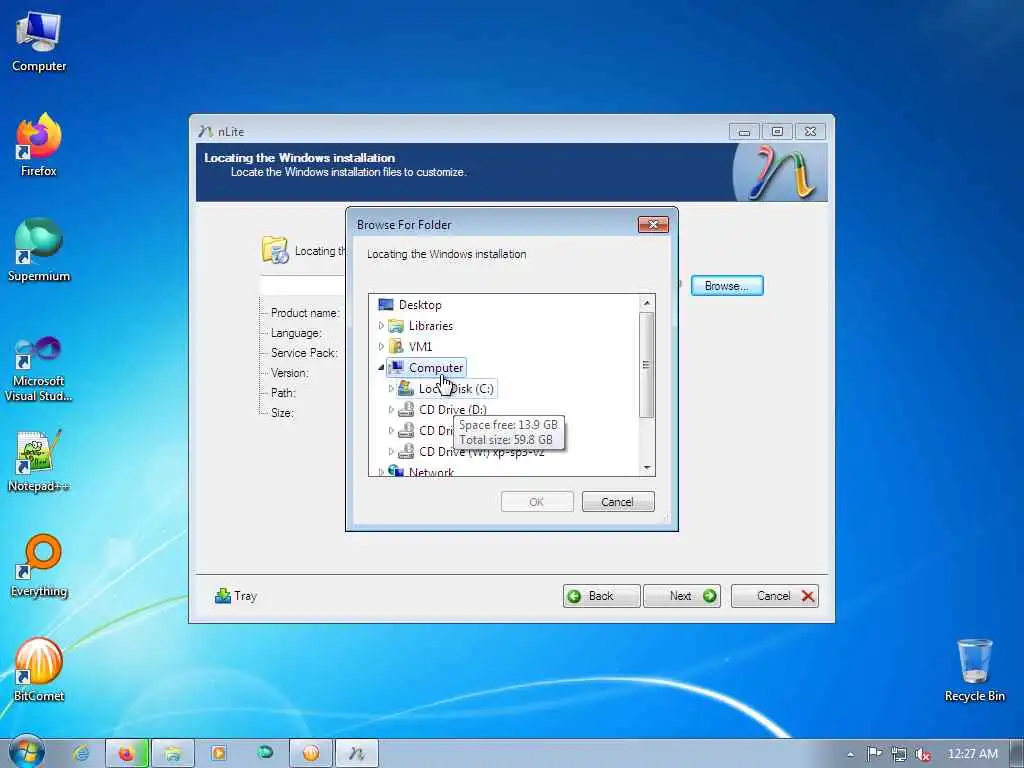The width and height of the screenshot is (1024, 768).
Task: Select the Notepad++ desktop shortcut
Action: pos(39,461)
